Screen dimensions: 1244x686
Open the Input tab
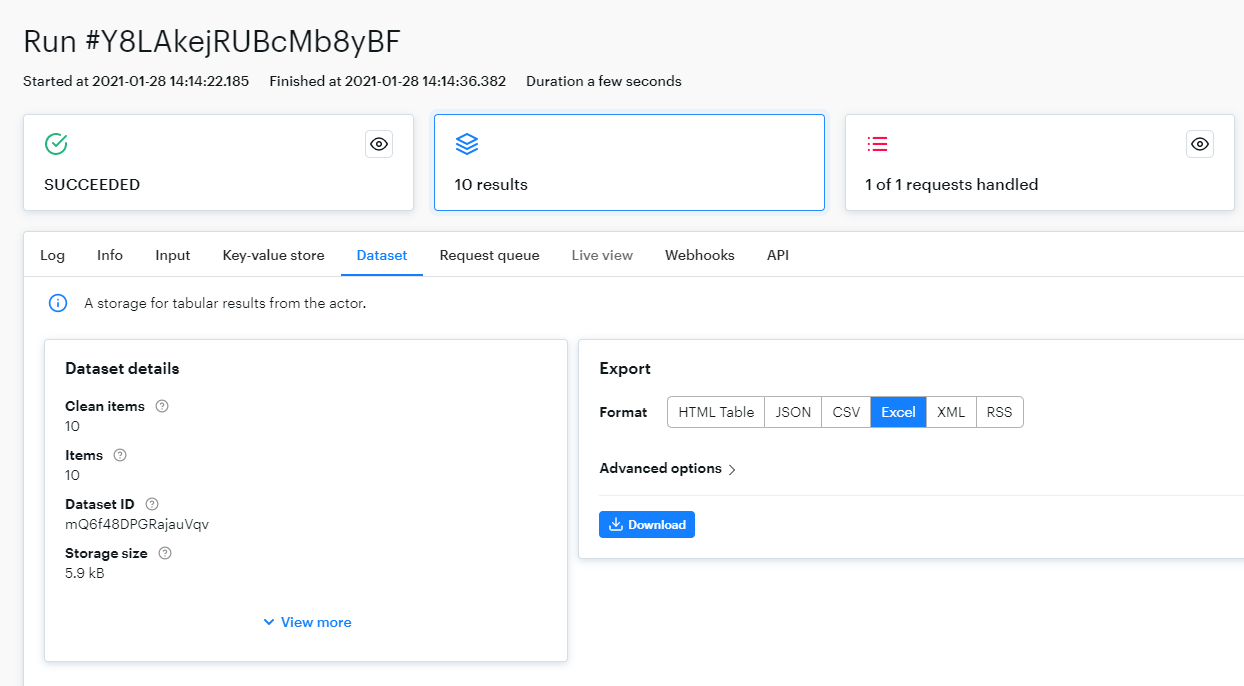coord(173,255)
